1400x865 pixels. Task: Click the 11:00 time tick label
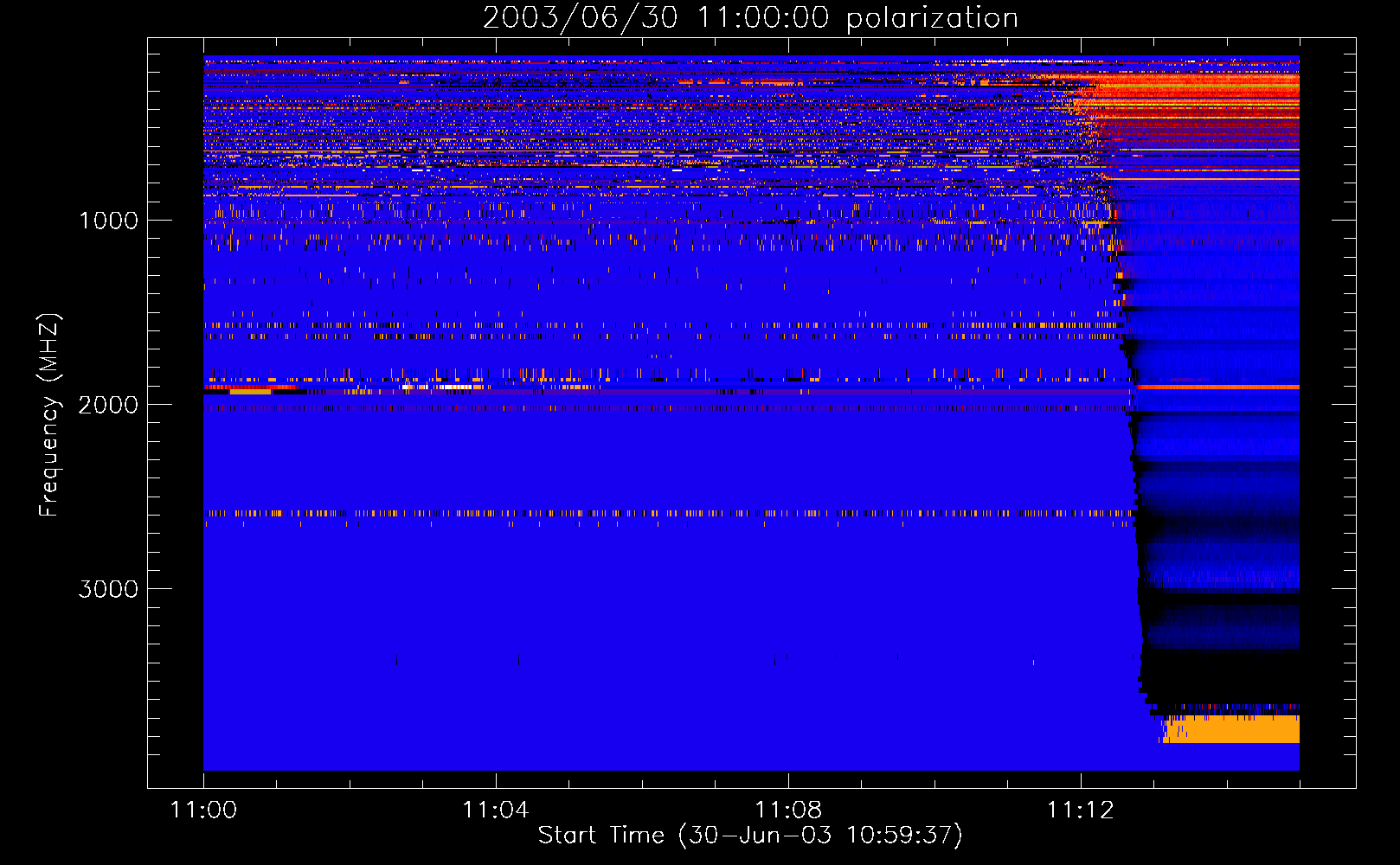pyautogui.click(x=203, y=811)
